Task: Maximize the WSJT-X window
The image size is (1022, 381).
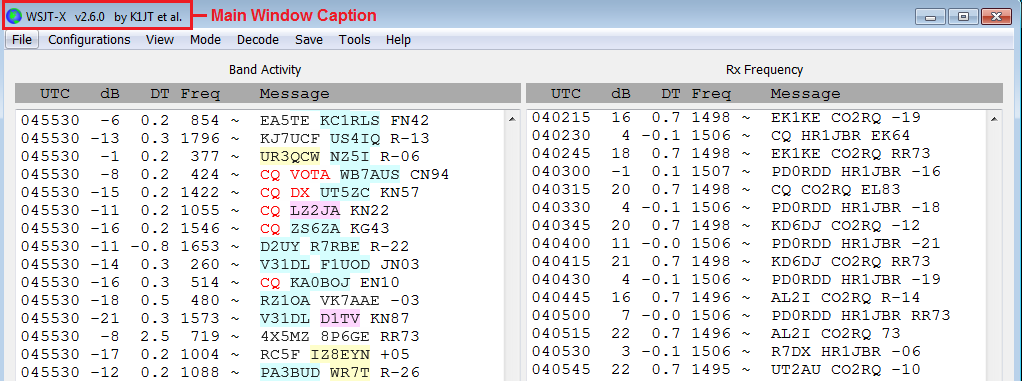Action: click(963, 18)
